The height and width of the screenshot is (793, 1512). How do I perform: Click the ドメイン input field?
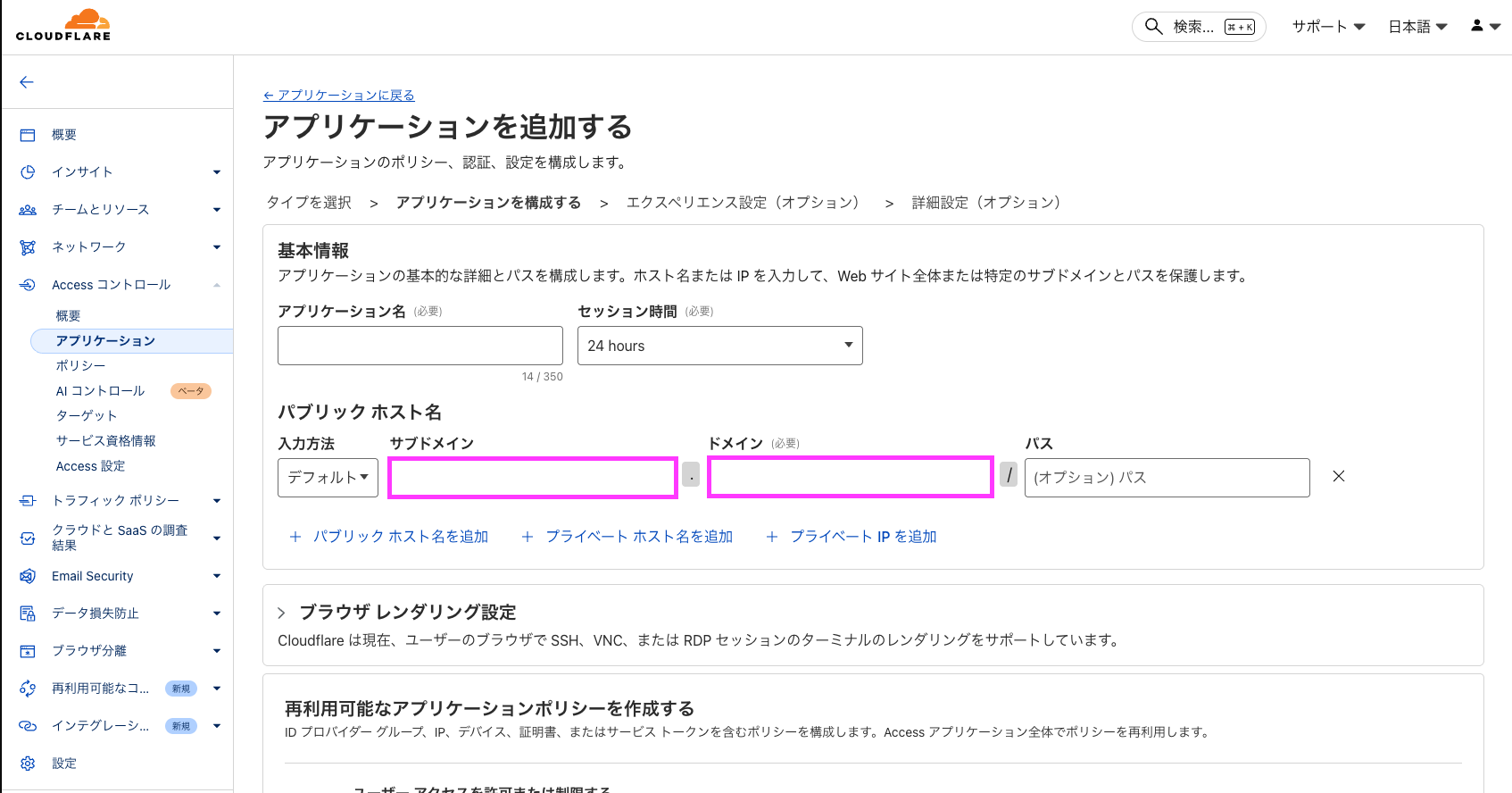851,478
